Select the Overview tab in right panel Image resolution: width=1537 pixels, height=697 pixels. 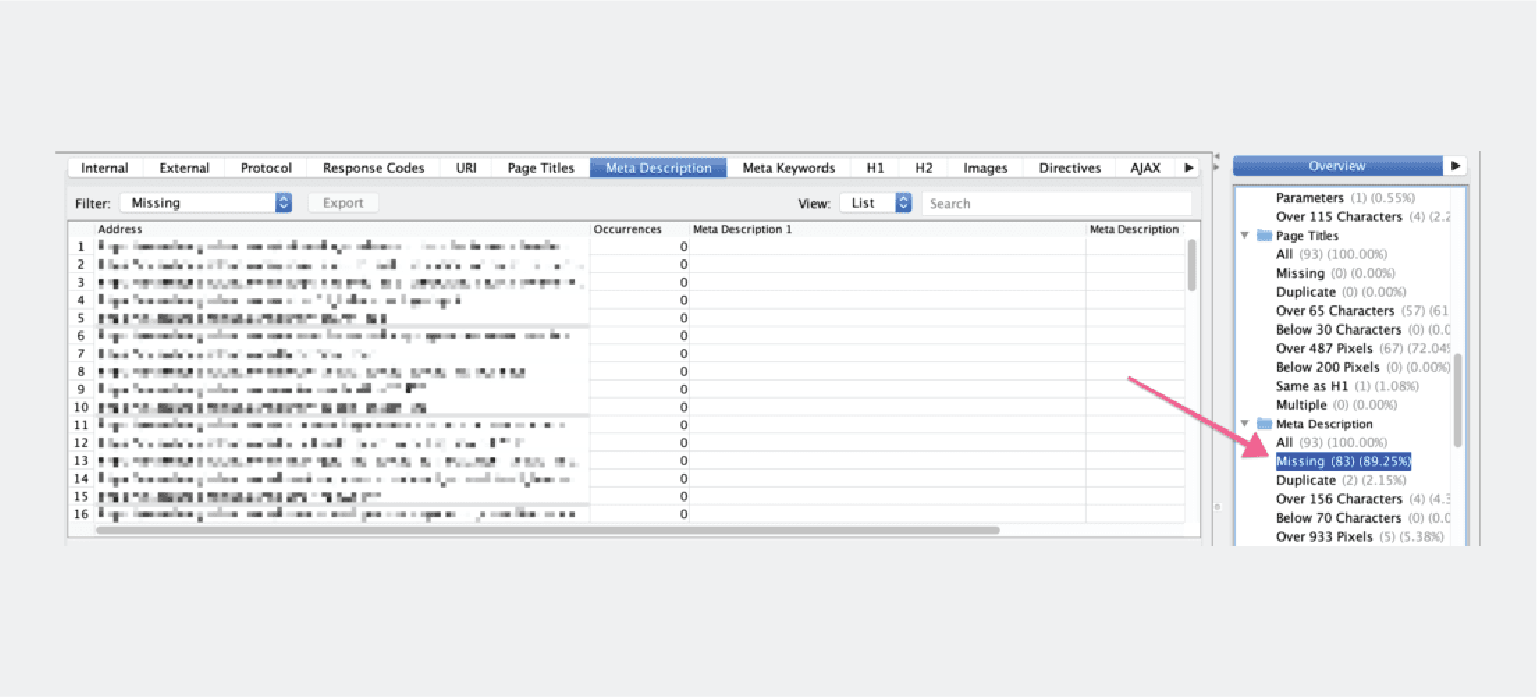pyautogui.click(x=1337, y=165)
